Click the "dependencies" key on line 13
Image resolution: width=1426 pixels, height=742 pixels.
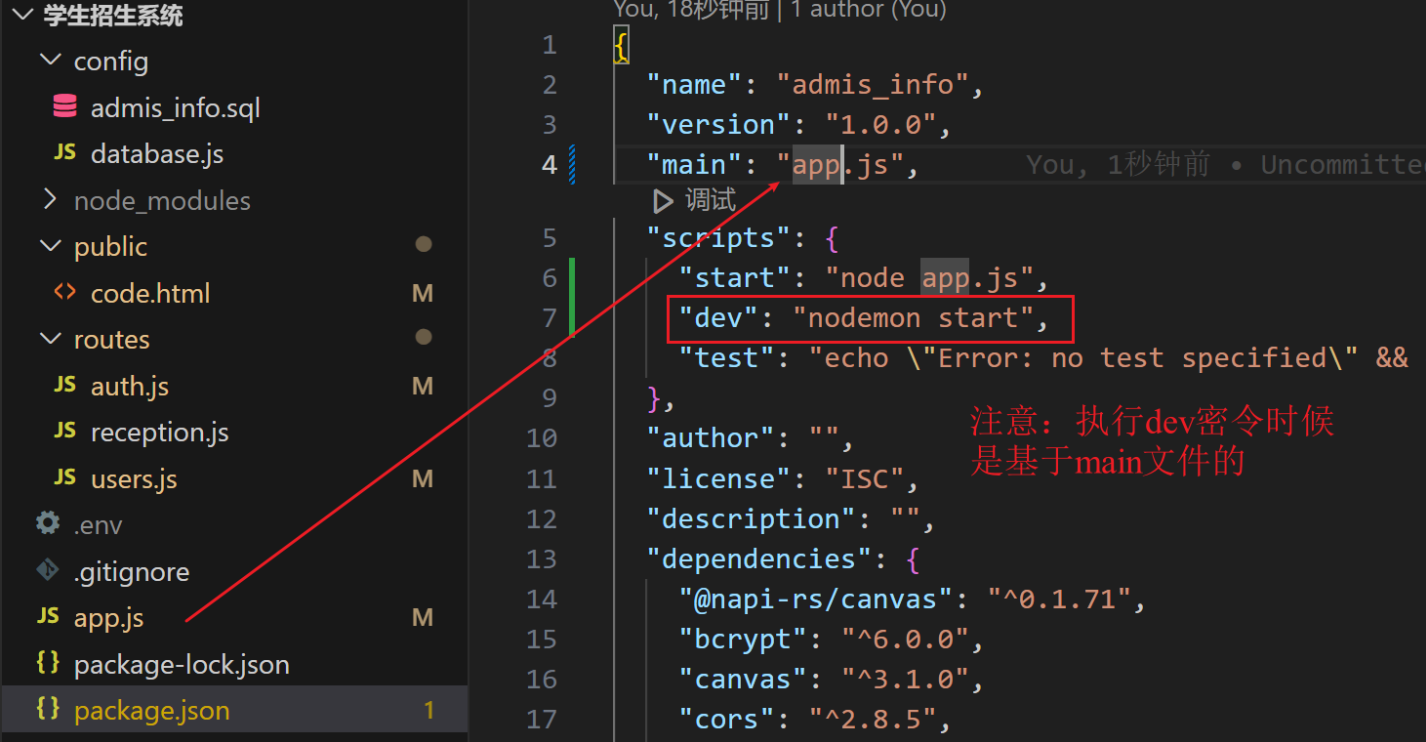point(759,559)
